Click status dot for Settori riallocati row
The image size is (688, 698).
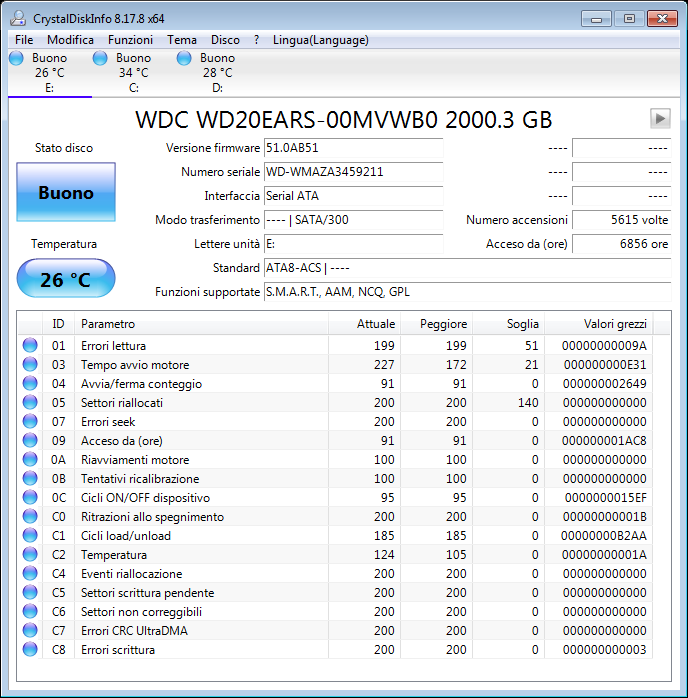pyautogui.click(x=30, y=402)
